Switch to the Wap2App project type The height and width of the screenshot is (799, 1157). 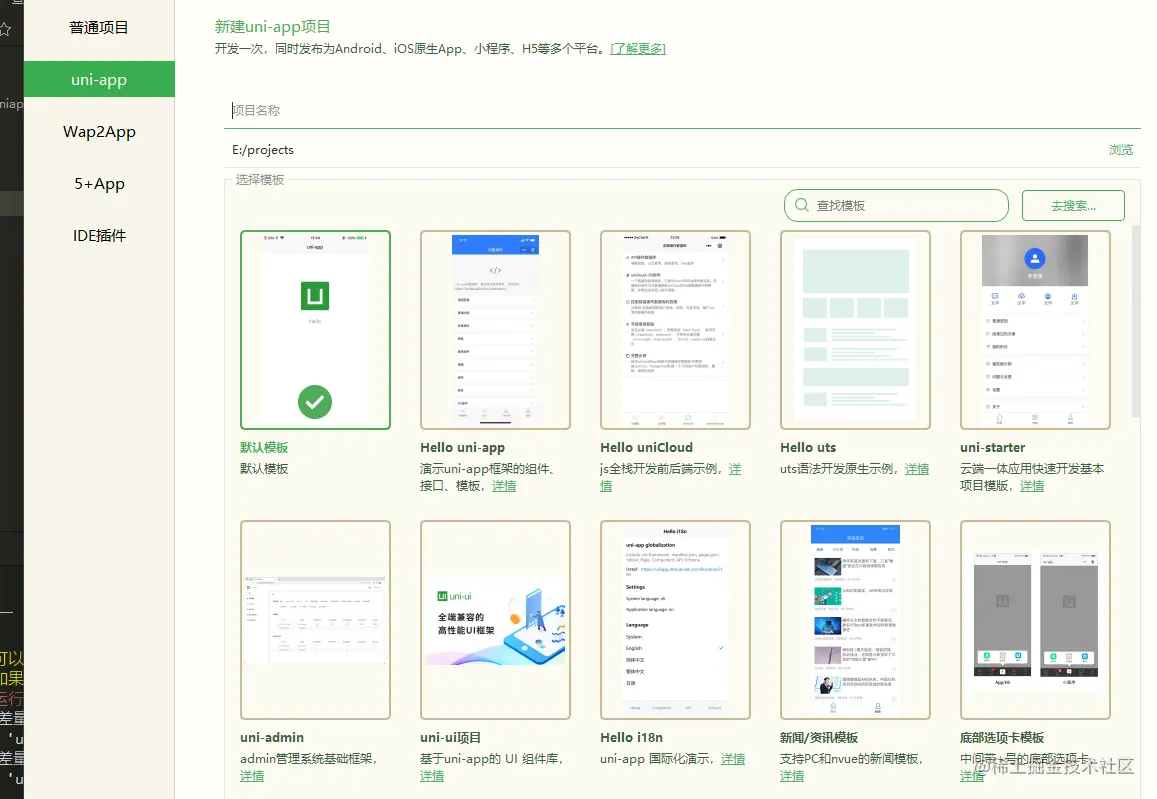(x=99, y=132)
